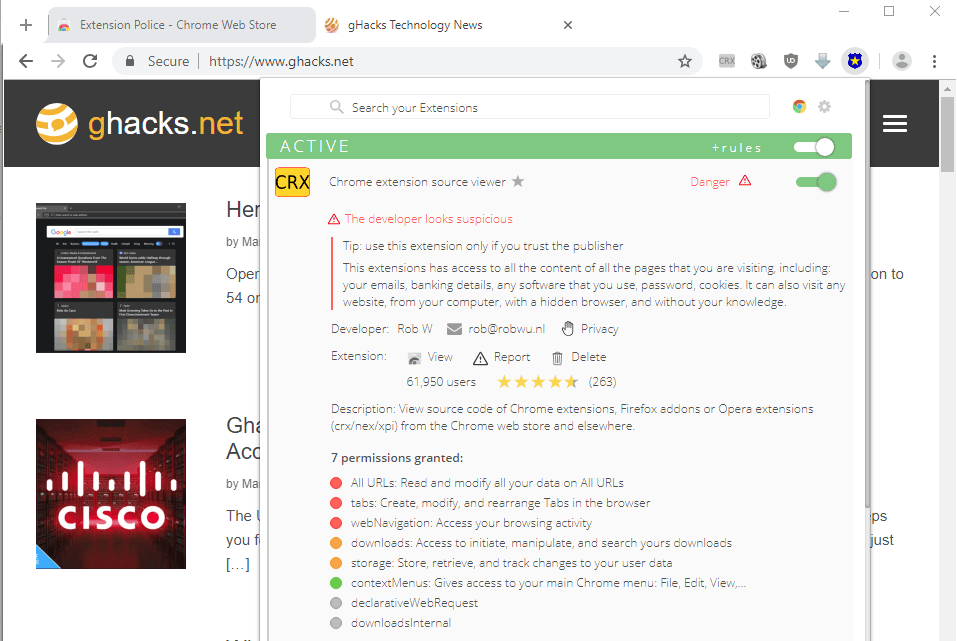The width and height of the screenshot is (957, 641).
Task: Click the 'Tip: use this extension' line
Action: pyautogui.click(x=483, y=246)
